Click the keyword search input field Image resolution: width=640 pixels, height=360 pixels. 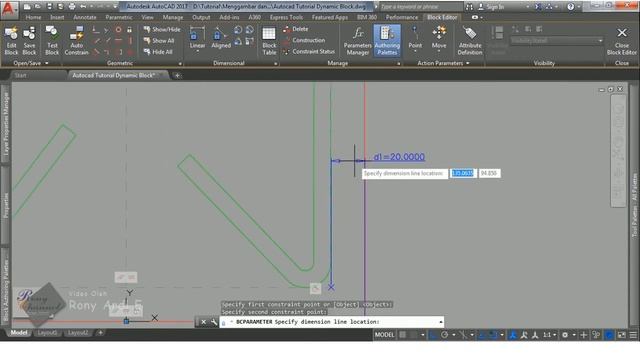(x=420, y=7)
